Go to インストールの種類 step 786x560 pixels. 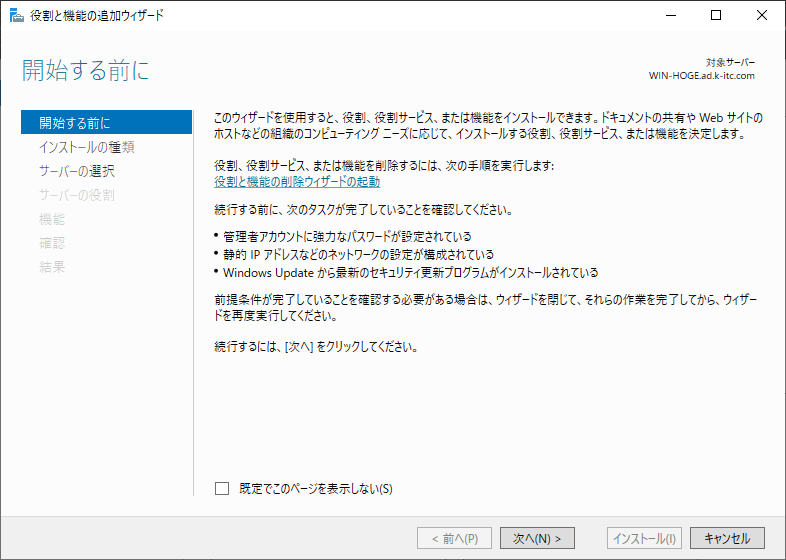[87, 147]
